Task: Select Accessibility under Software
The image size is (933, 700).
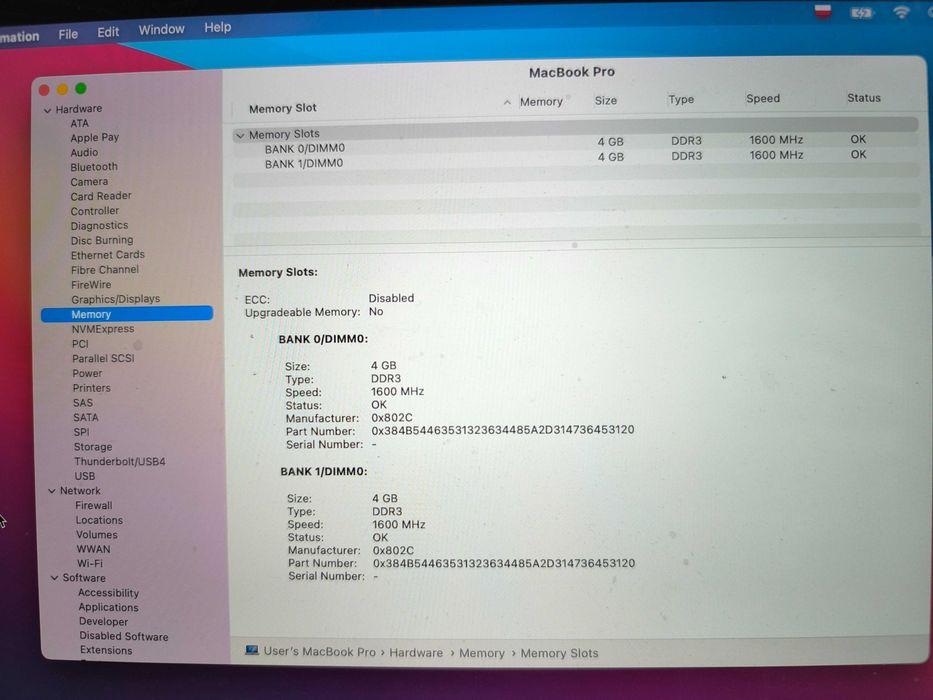Action: [x=108, y=593]
